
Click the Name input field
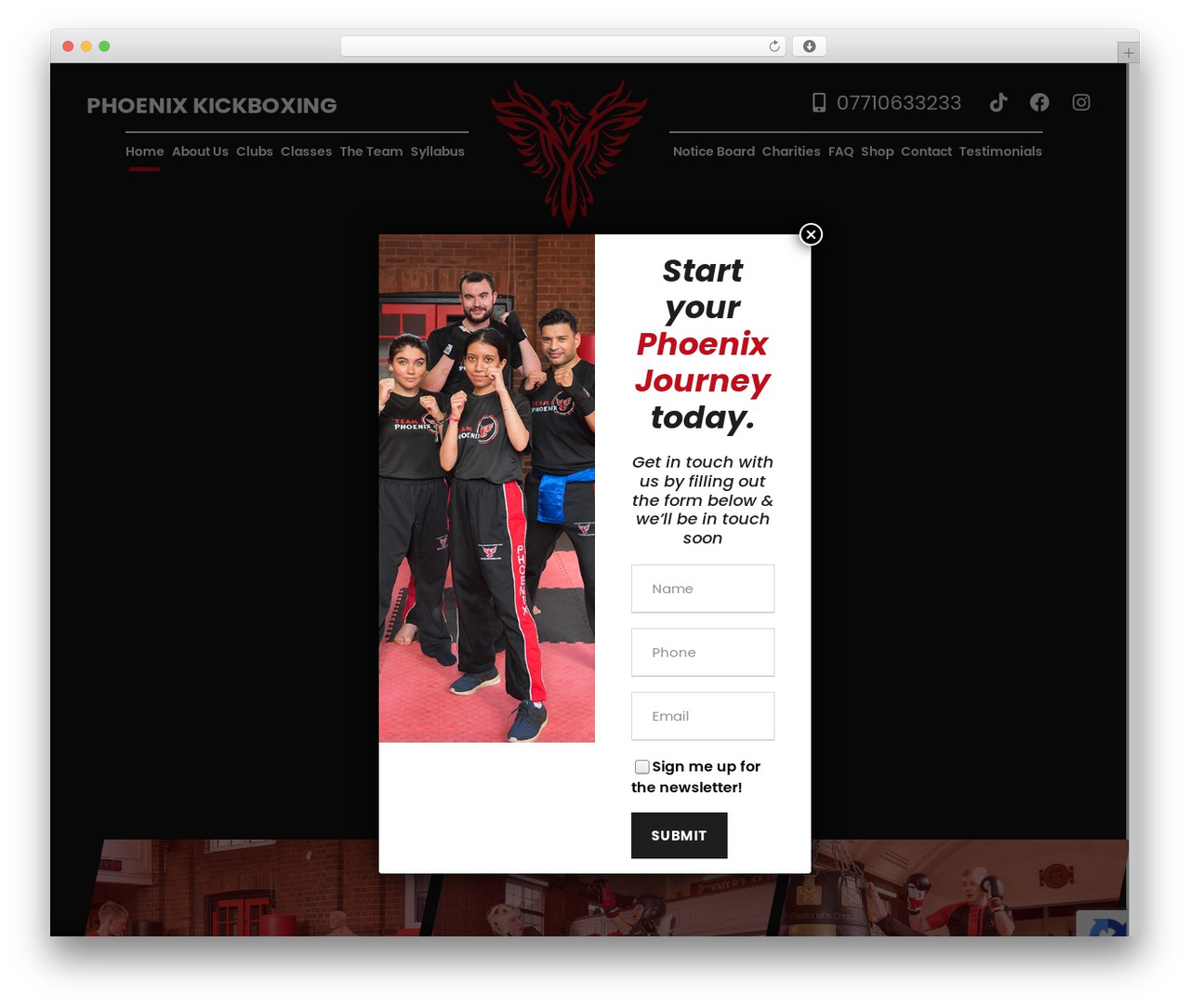pyautogui.click(x=703, y=589)
